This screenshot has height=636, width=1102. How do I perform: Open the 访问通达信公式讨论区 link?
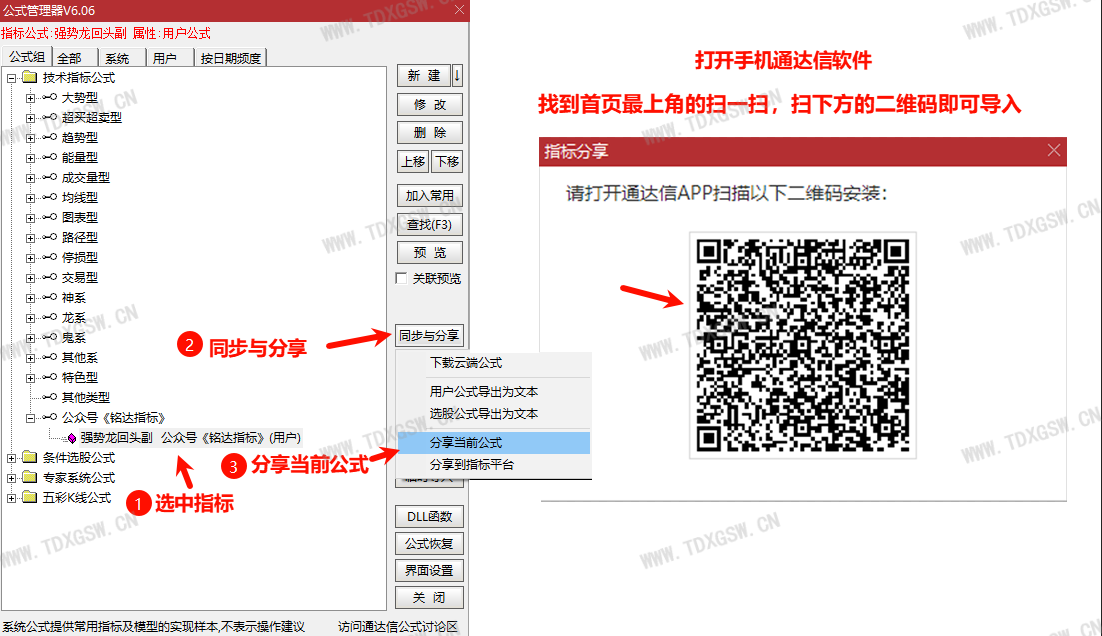[x=398, y=626]
